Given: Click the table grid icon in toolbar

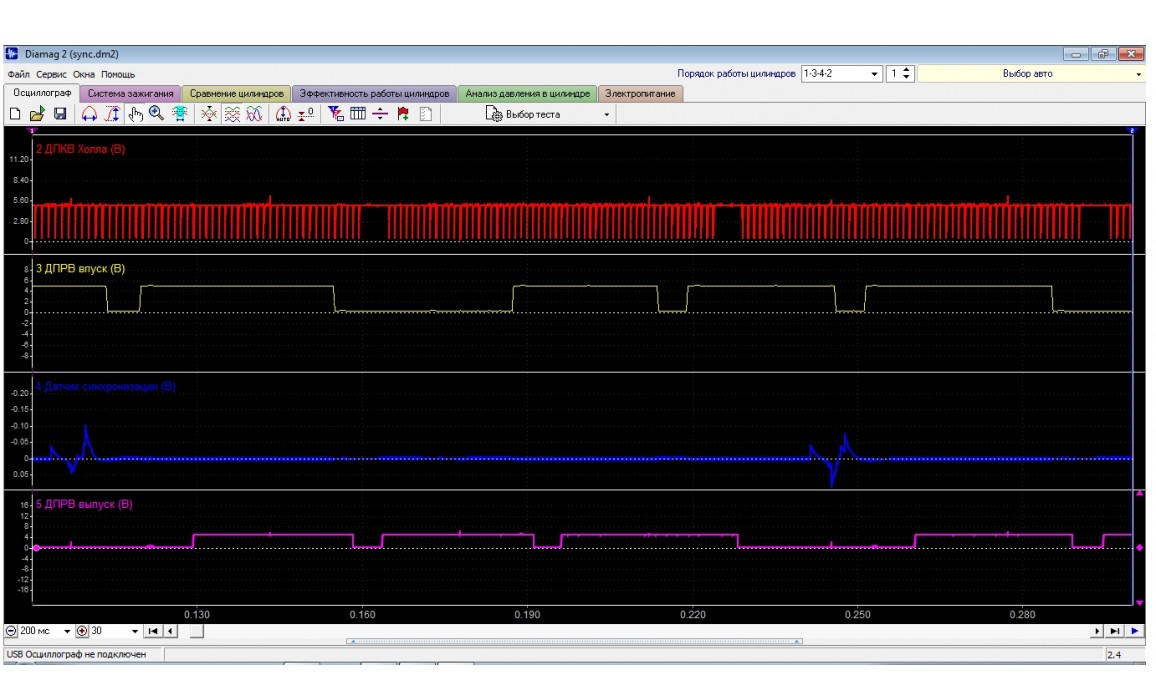Looking at the screenshot, I should [358, 115].
